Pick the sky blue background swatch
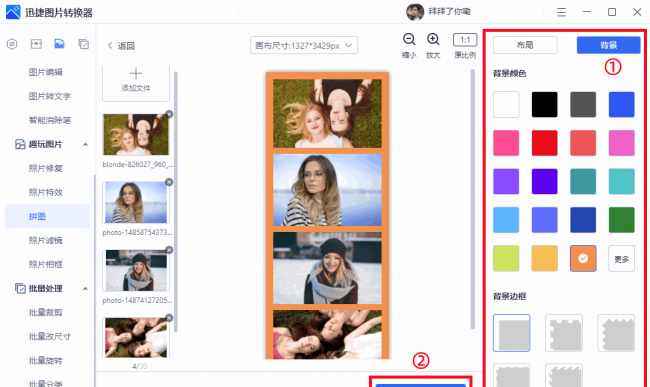Image resolution: width=650 pixels, height=387 pixels. [x=506, y=220]
